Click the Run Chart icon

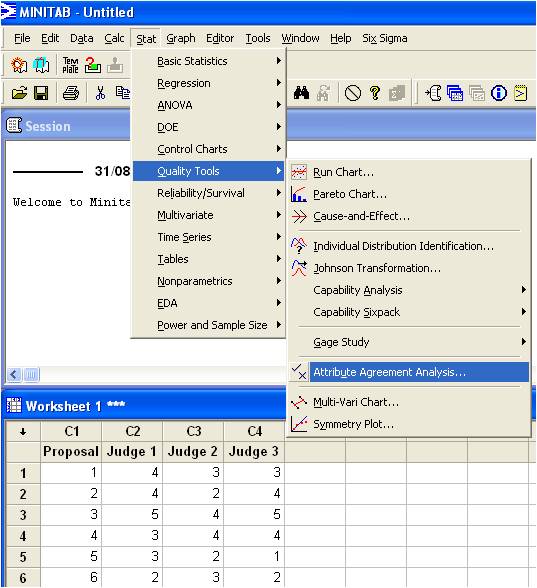pos(299,172)
